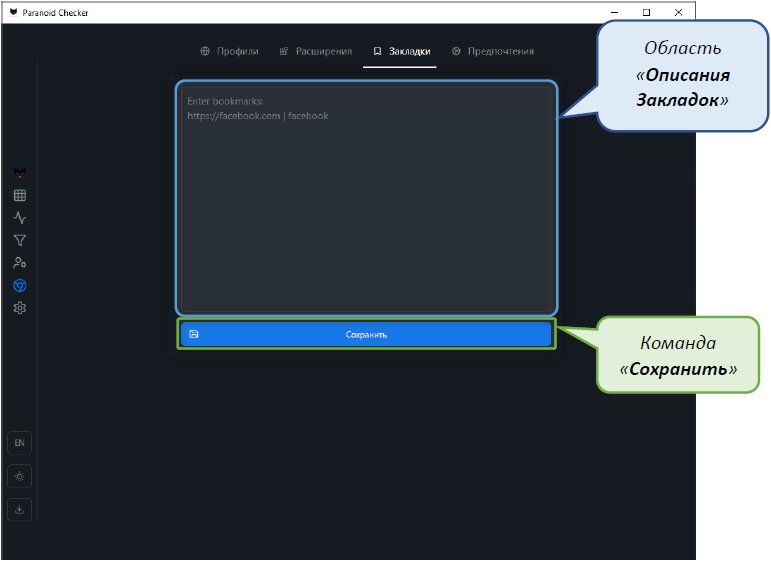Switch to the Расширения tab
The image size is (771, 562).
click(x=315, y=51)
